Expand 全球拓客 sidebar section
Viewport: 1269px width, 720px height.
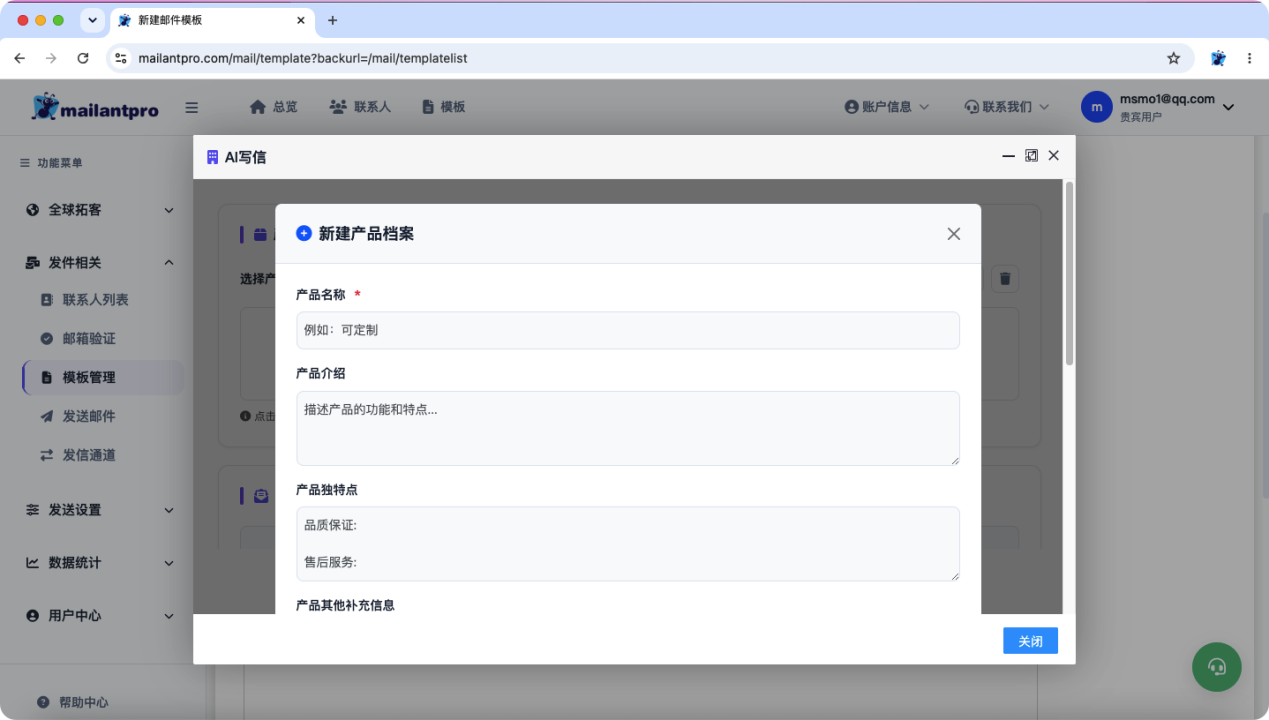click(100, 210)
